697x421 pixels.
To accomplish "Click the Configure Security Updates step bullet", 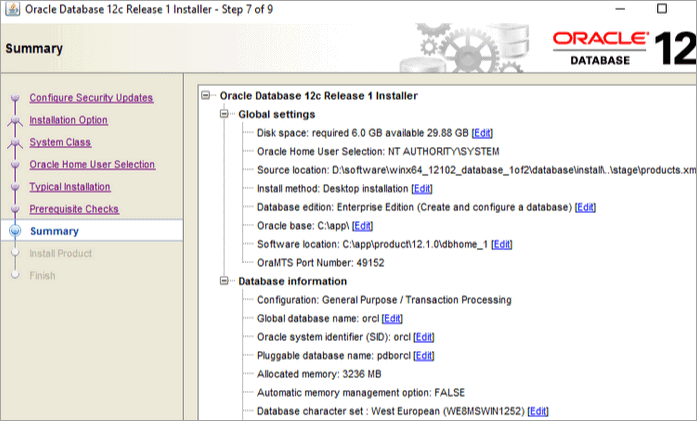I will [x=15, y=97].
